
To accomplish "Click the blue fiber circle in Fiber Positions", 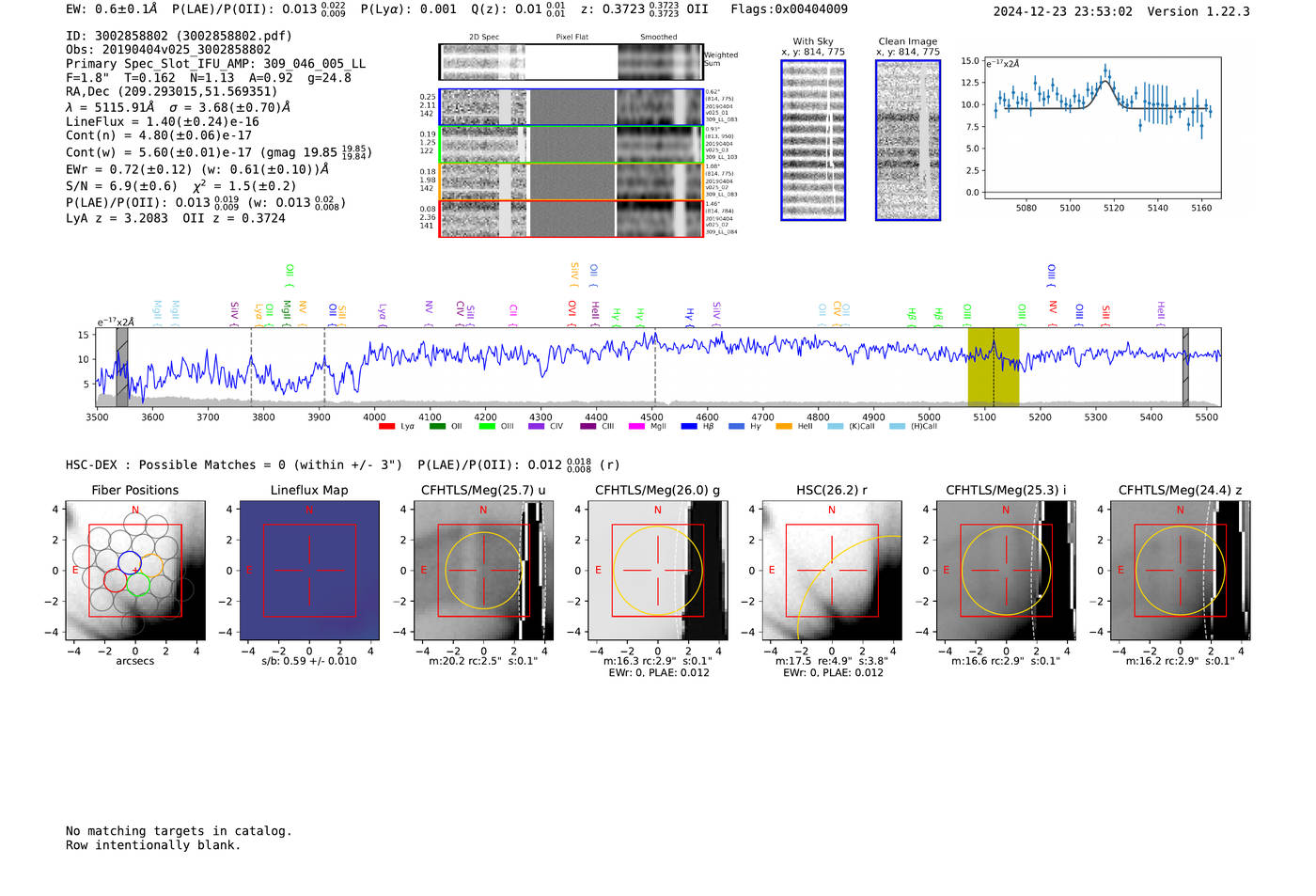I will click(x=129, y=564).
